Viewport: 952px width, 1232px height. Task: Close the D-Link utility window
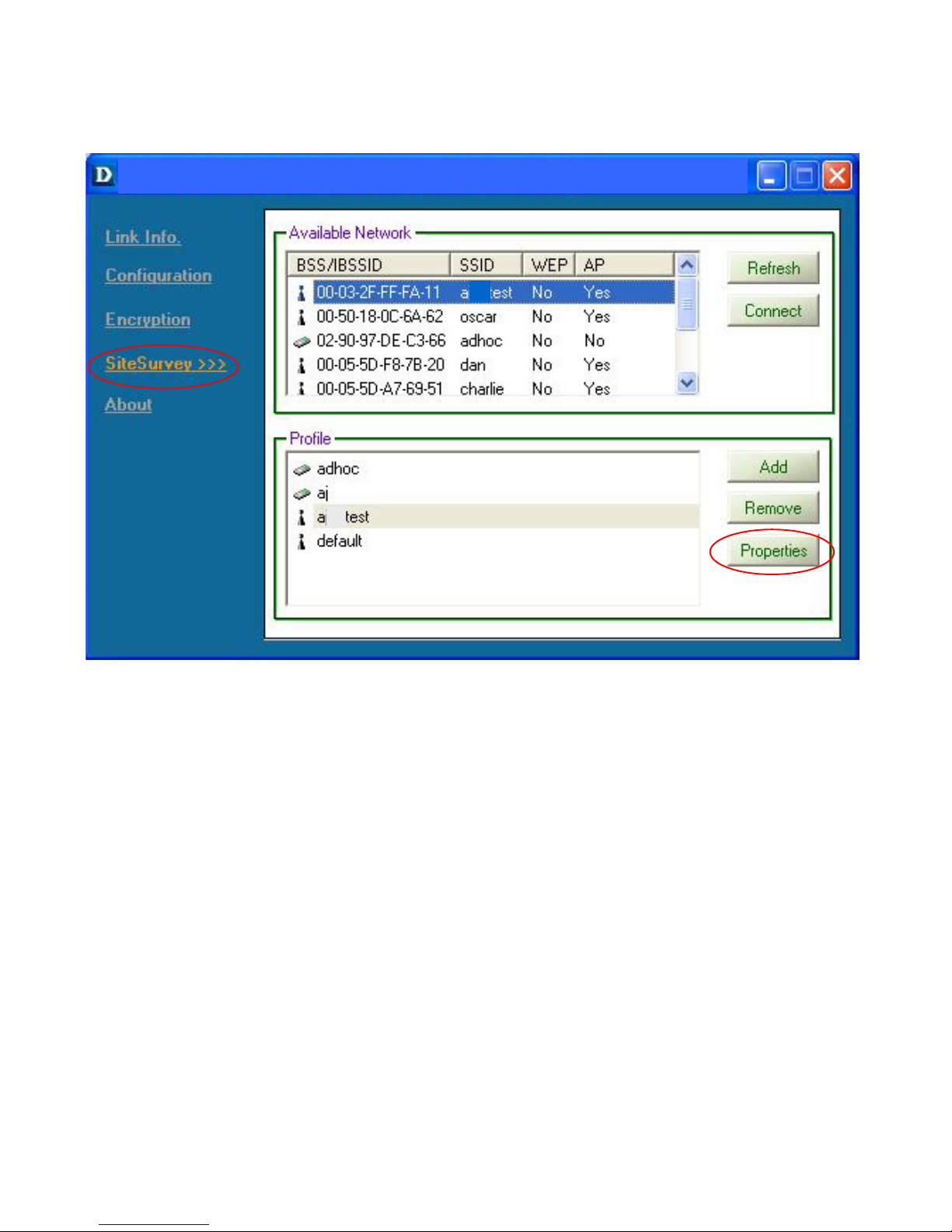[837, 176]
